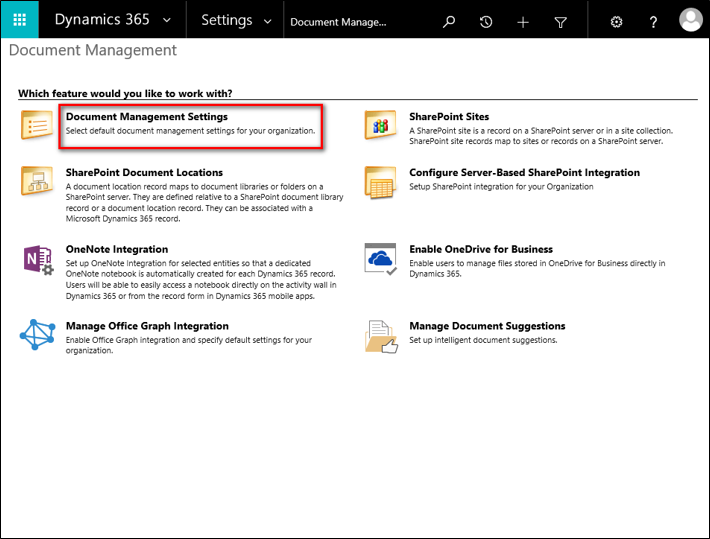Image resolution: width=710 pixels, height=539 pixels.
Task: Open the app launcher waffle icon
Action: point(20,21)
